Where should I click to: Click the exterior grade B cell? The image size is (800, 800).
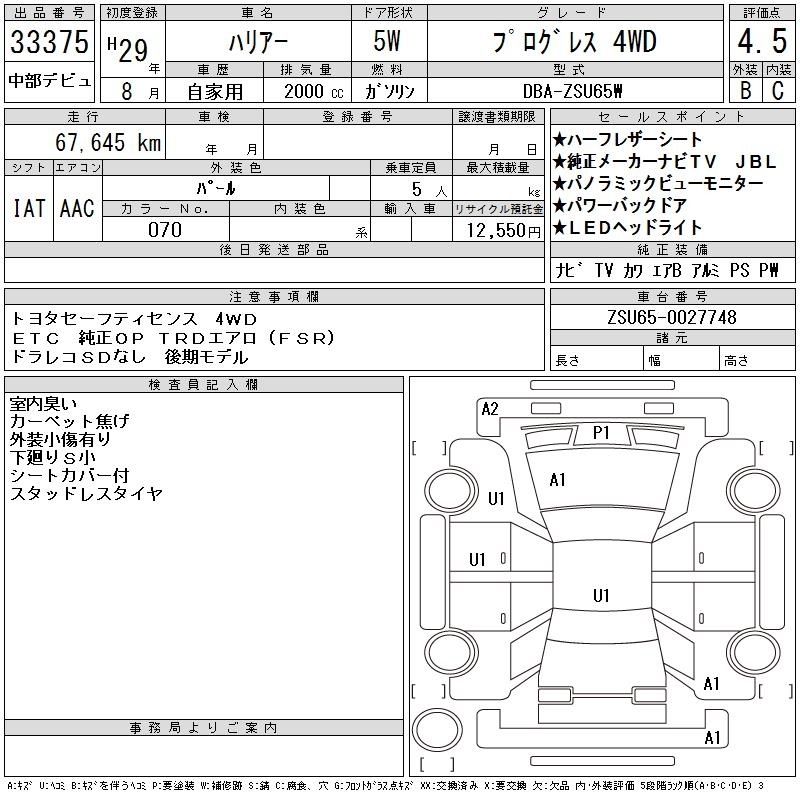tap(745, 90)
